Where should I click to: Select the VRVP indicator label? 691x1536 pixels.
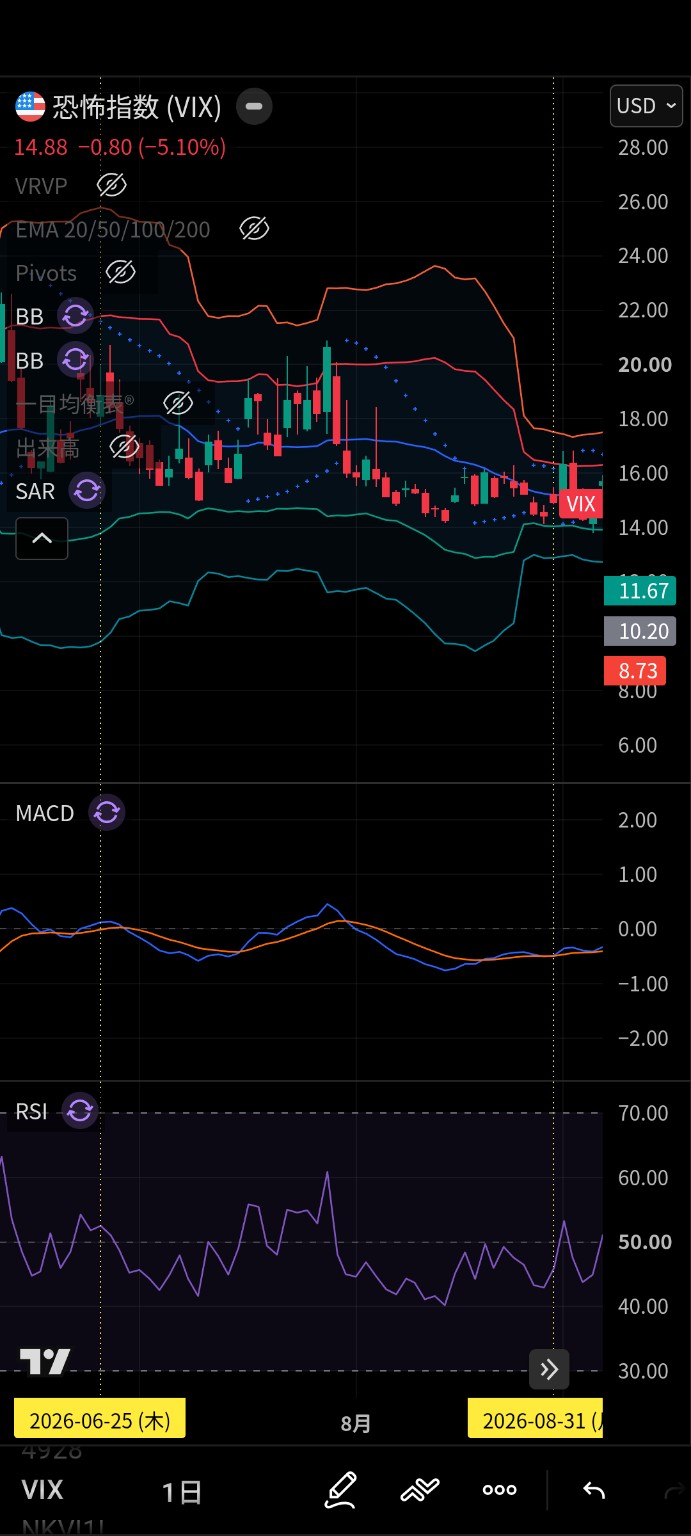(41, 185)
